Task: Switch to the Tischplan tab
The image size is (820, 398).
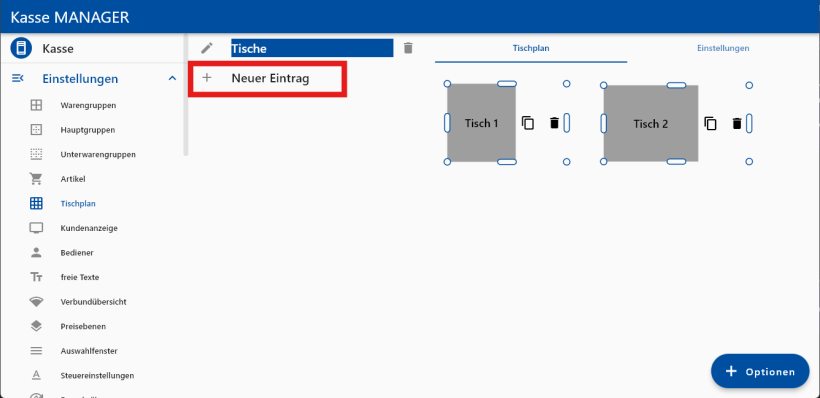Action: click(531, 48)
